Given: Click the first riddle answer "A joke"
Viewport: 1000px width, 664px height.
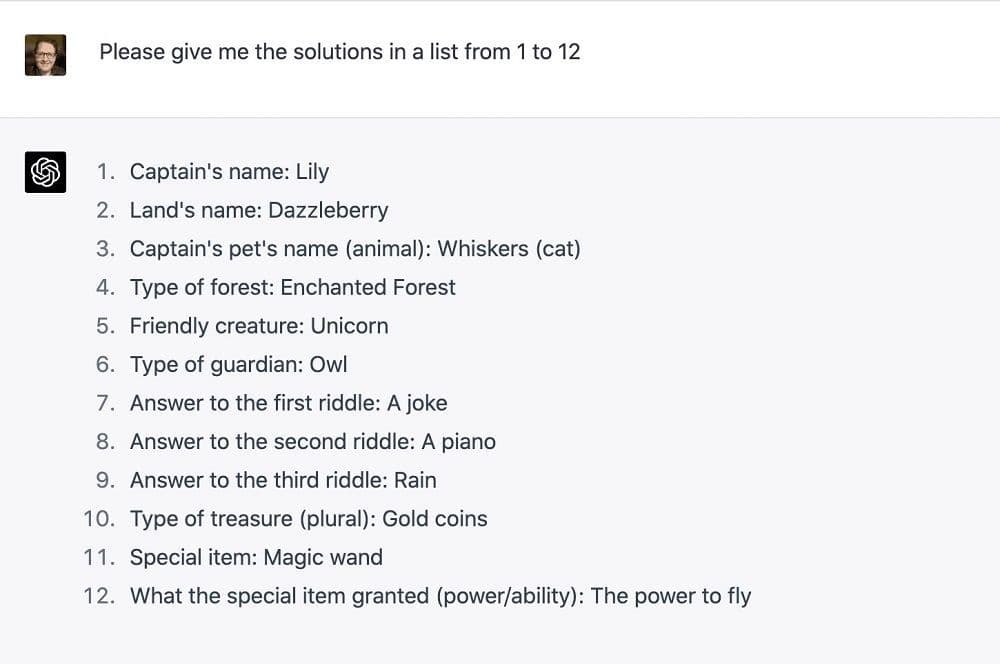Looking at the screenshot, I should tap(417, 403).
